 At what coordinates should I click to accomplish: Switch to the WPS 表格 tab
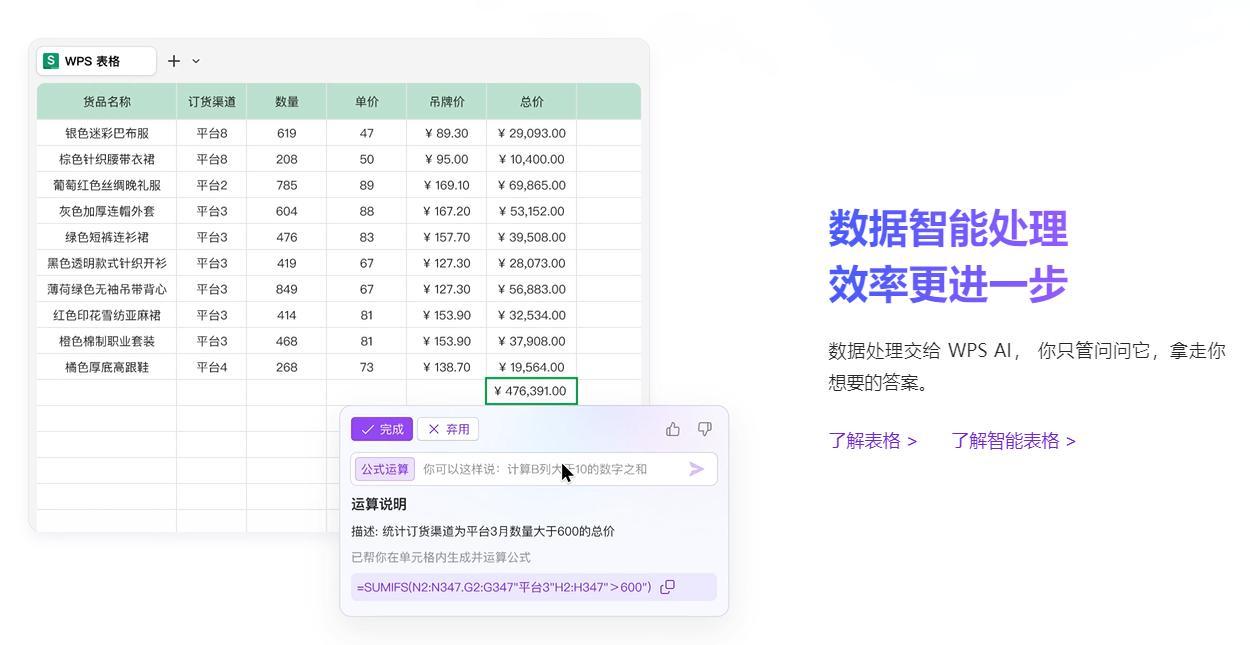click(97, 61)
